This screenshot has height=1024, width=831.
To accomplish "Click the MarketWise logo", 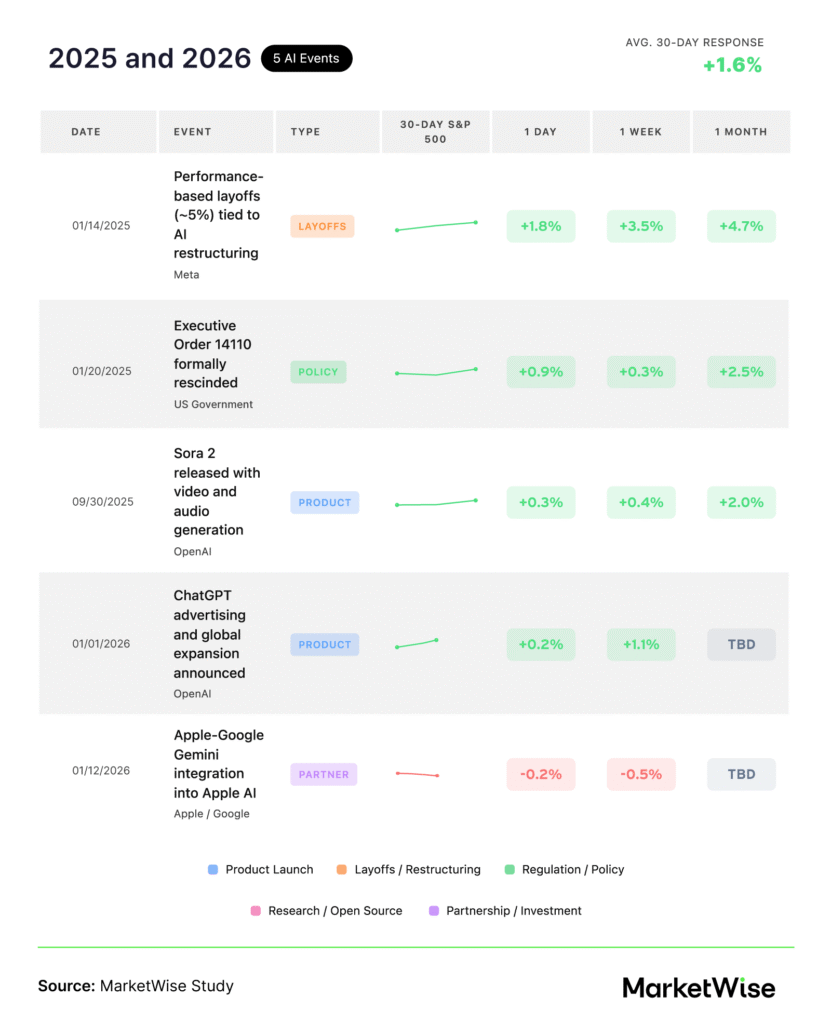I will 698,988.
